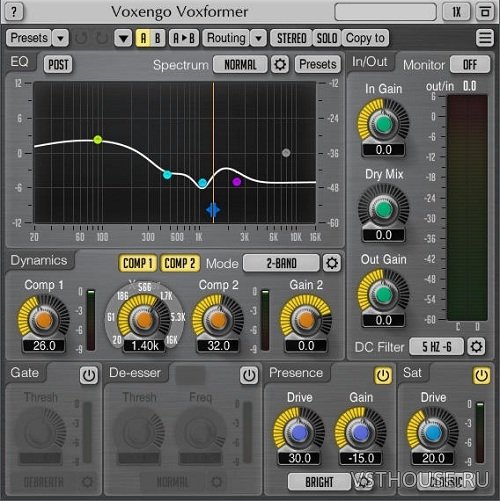Open the help question mark button
The height and width of the screenshot is (501, 500).
[x=14, y=12]
